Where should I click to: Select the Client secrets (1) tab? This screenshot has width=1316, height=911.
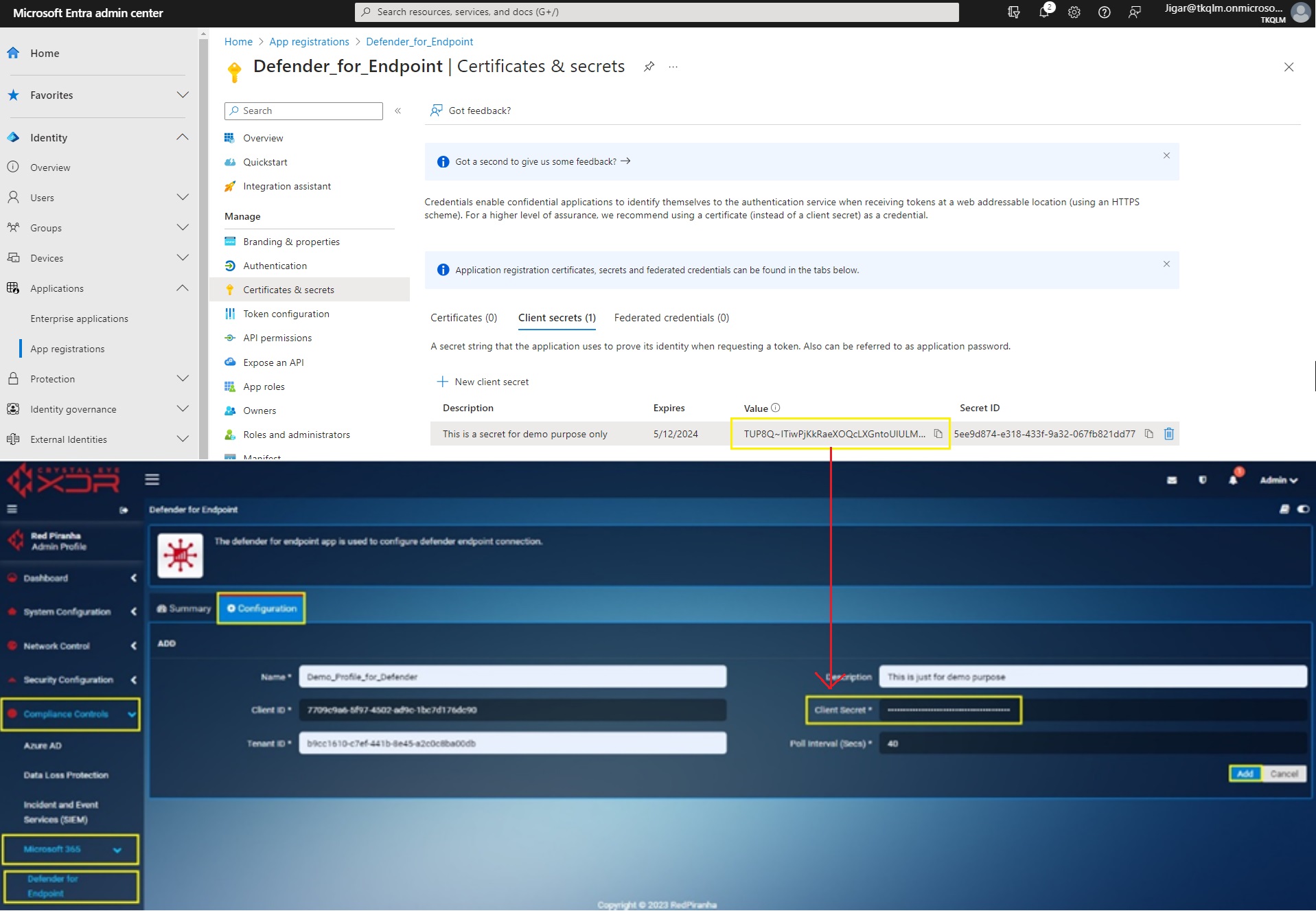tap(557, 318)
